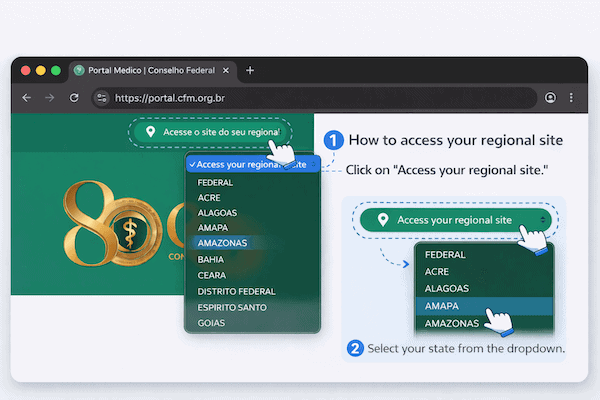Click the browser forward arrow
This screenshot has width=600, height=400.
pos(50,98)
